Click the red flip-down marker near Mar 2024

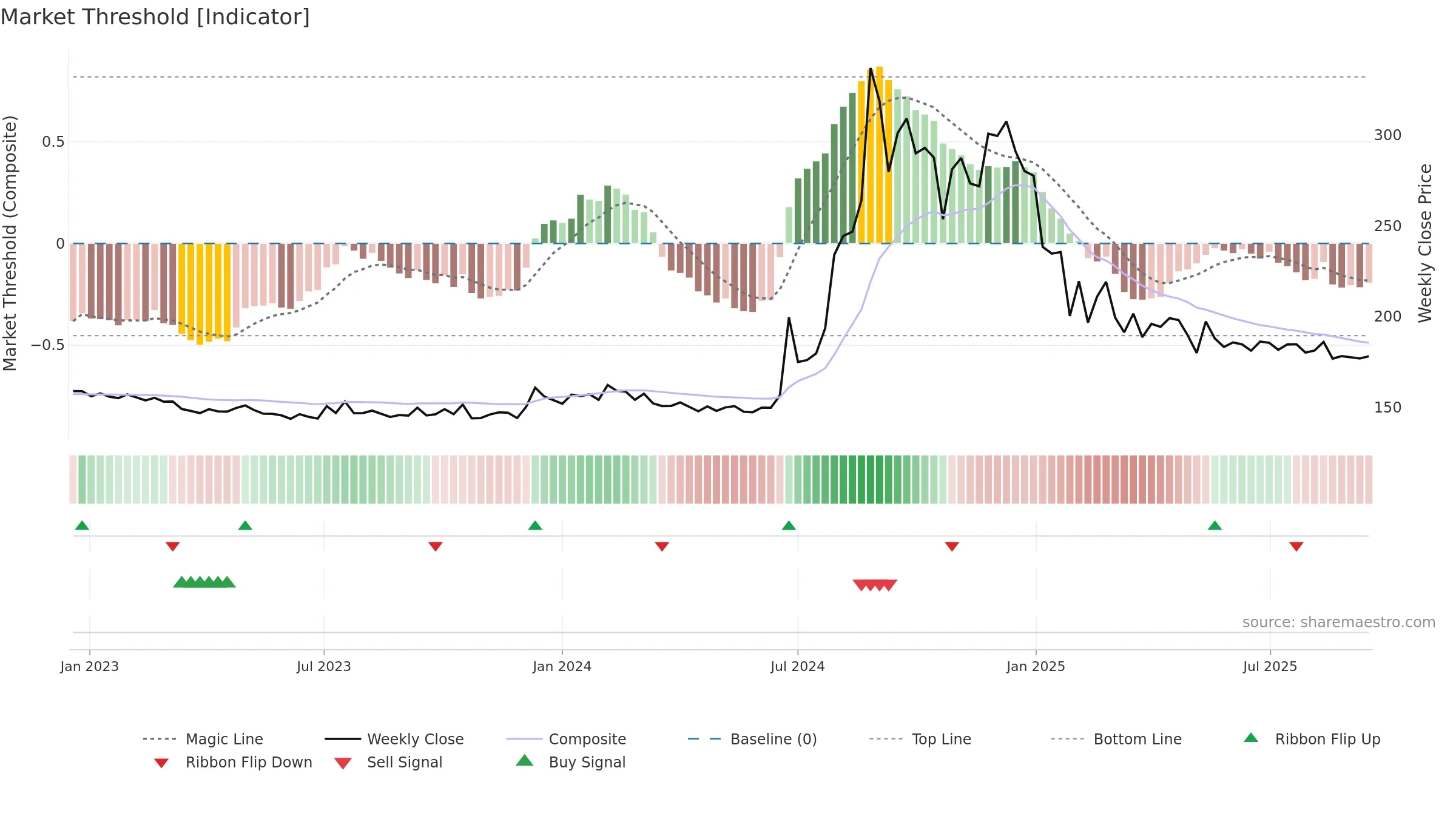point(662,547)
